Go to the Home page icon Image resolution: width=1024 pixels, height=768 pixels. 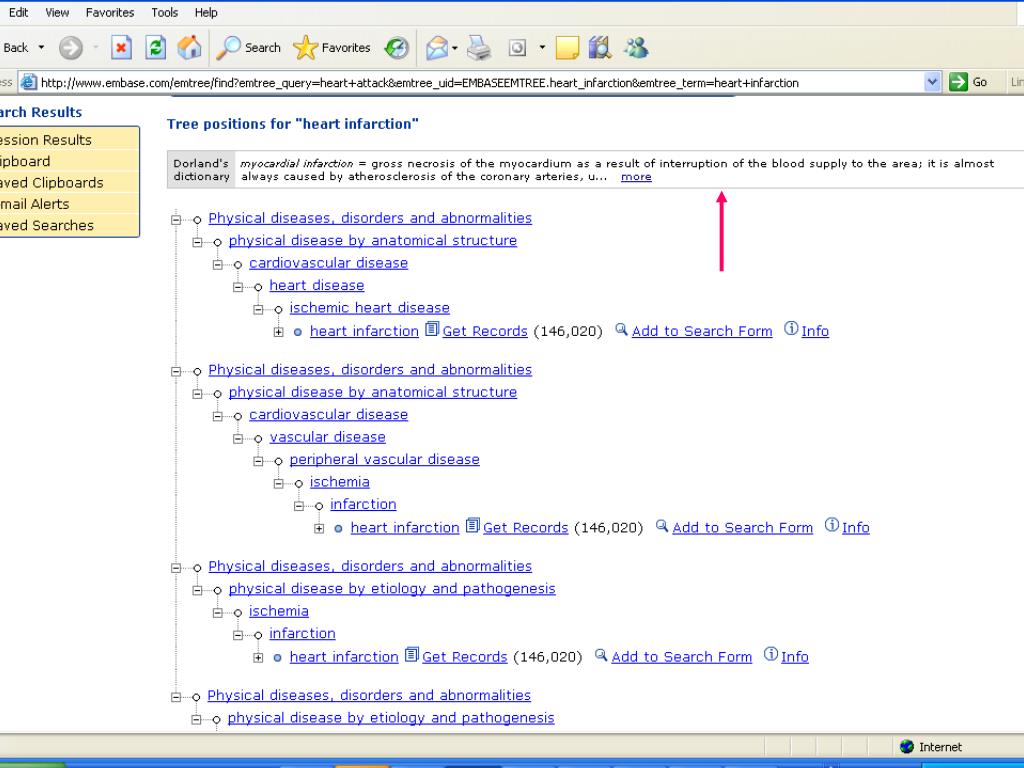pos(188,48)
